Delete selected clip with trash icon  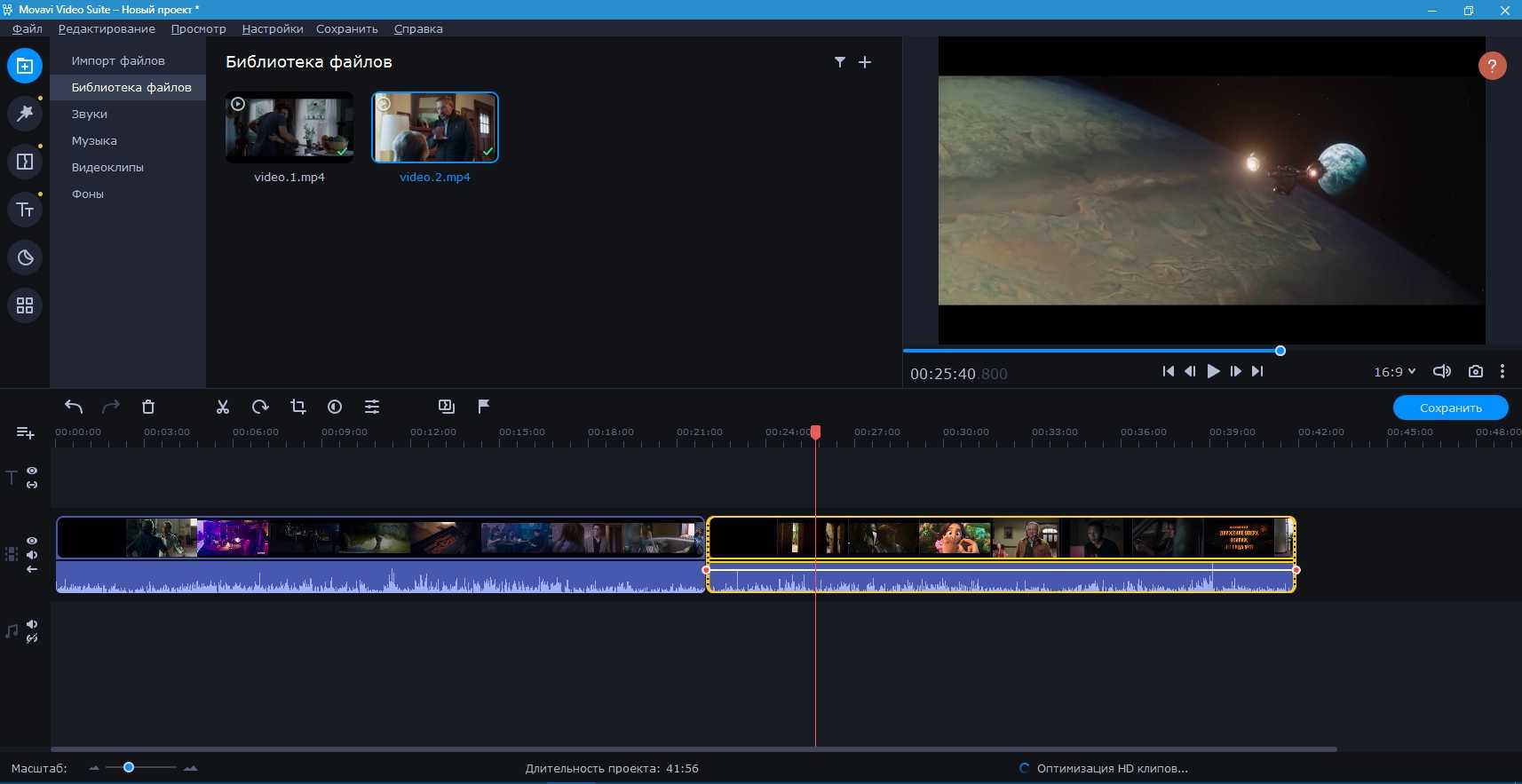pos(148,407)
